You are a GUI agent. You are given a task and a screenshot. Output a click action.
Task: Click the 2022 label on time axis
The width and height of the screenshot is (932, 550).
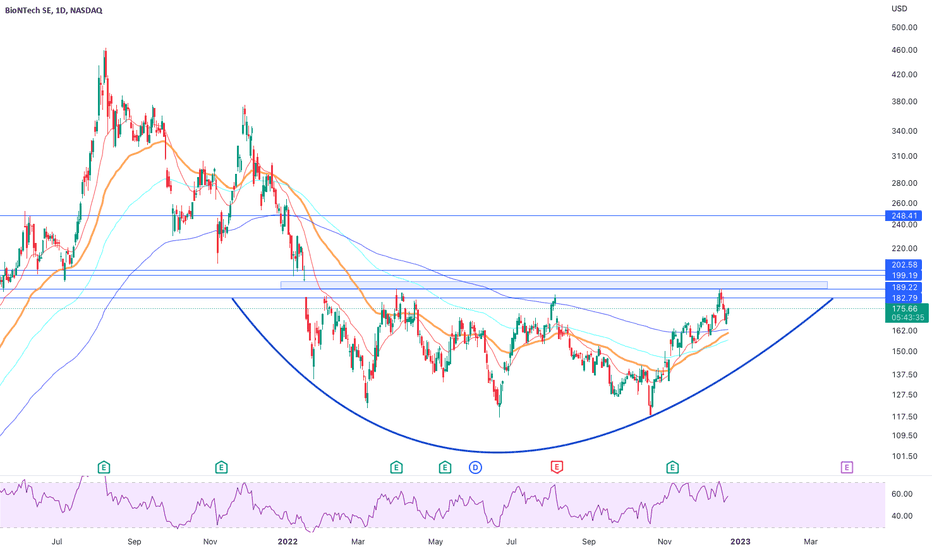click(288, 541)
